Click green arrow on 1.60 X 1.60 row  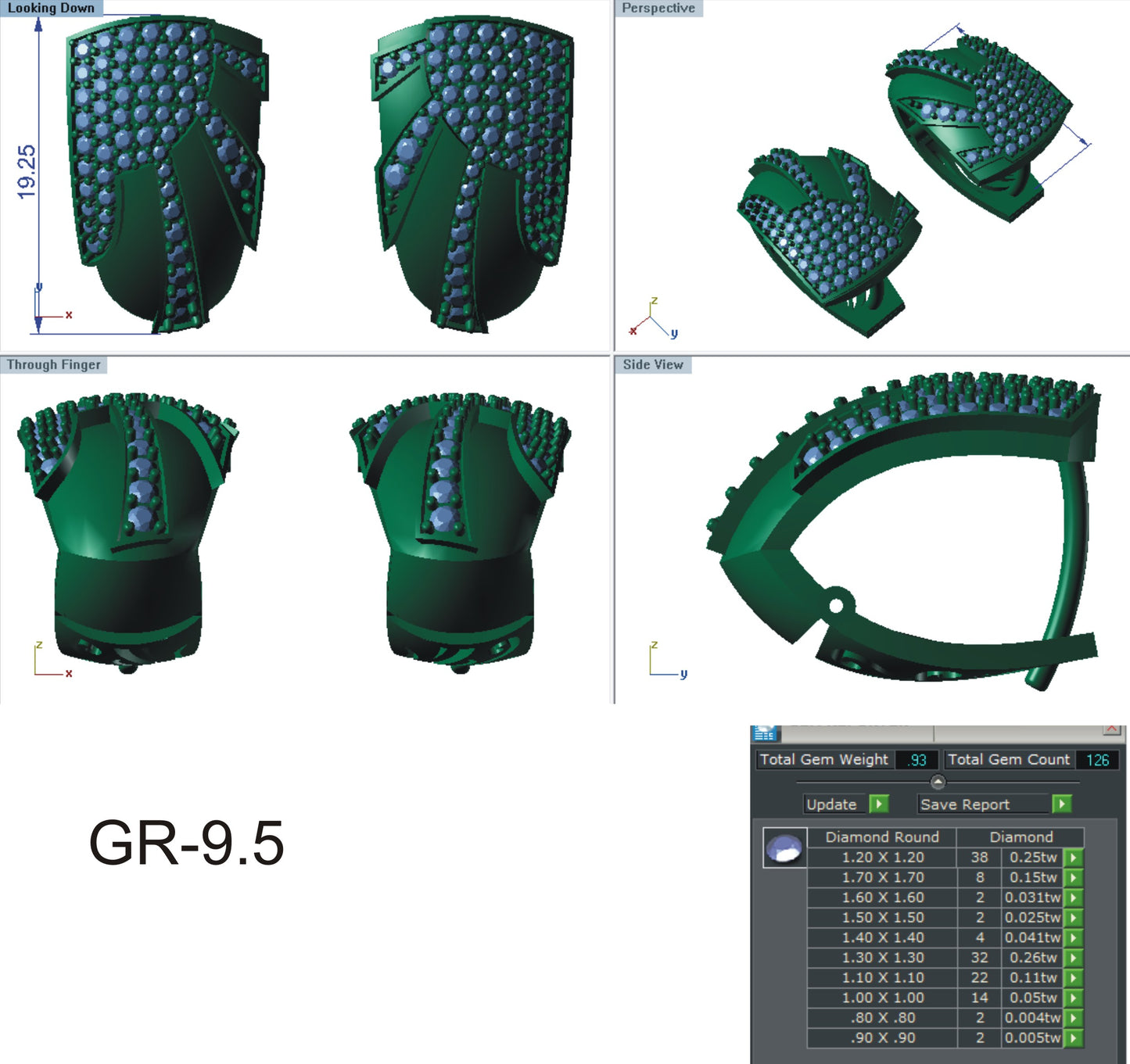pos(1074,898)
